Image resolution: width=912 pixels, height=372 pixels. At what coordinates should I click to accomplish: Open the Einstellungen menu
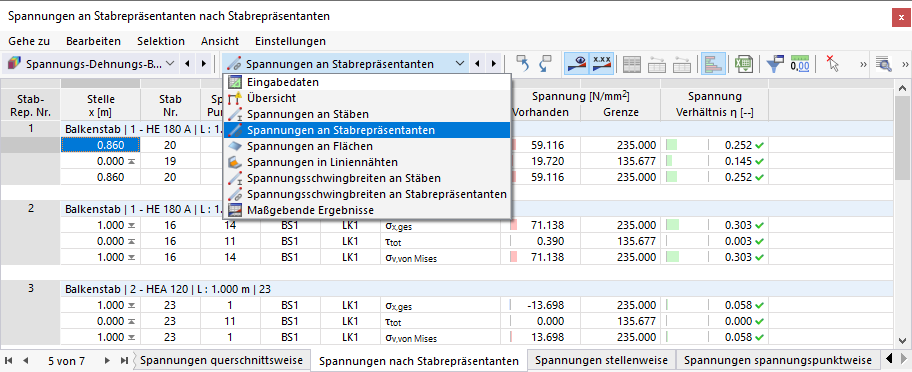pyautogui.click(x=290, y=41)
